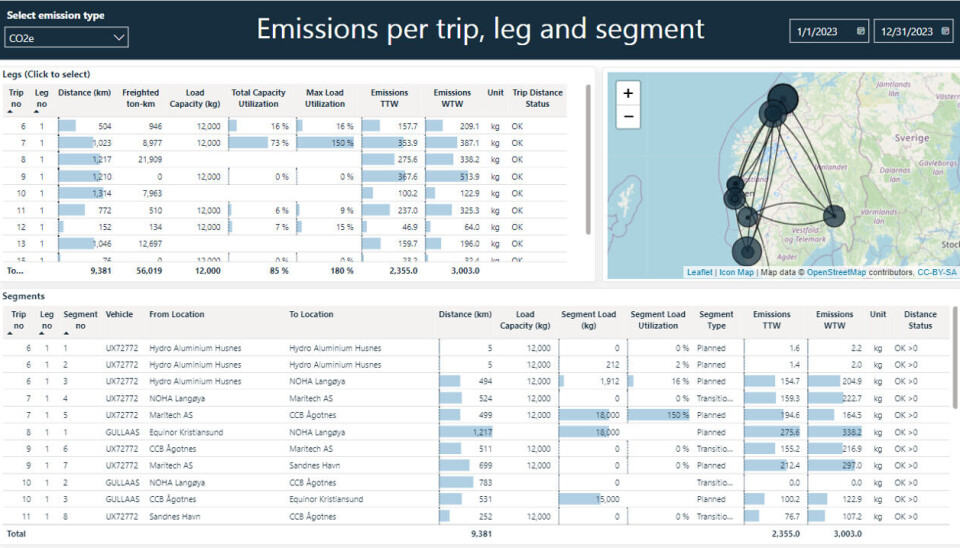This screenshot has width=960, height=548.
Task: Open the OpenStreetMap attribution link
Action: (838, 272)
